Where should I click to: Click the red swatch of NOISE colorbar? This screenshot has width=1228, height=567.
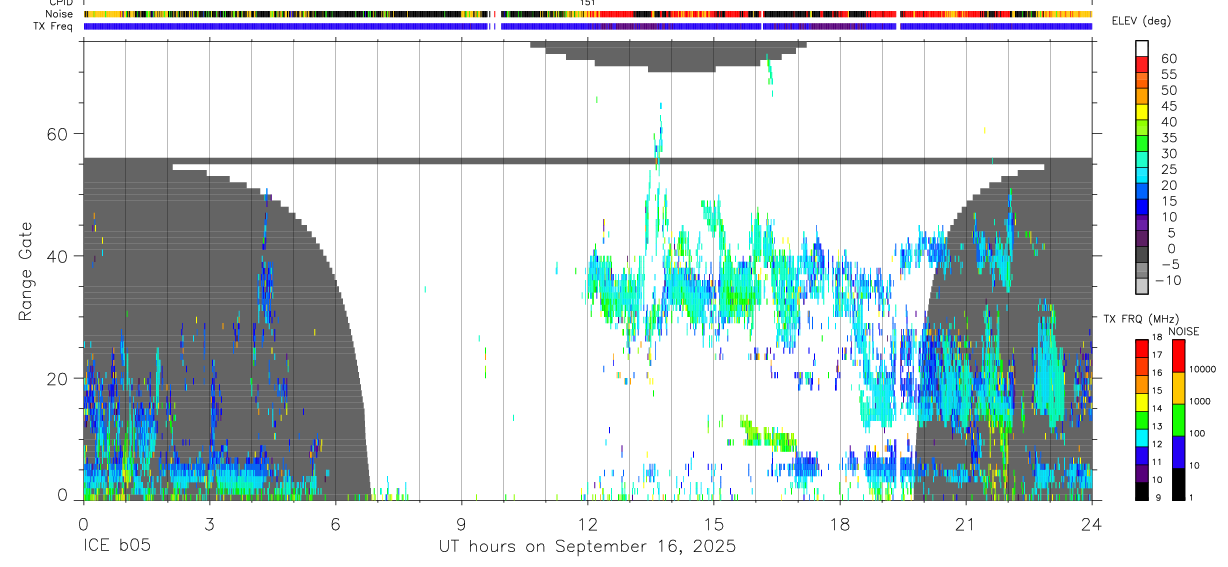click(1179, 356)
